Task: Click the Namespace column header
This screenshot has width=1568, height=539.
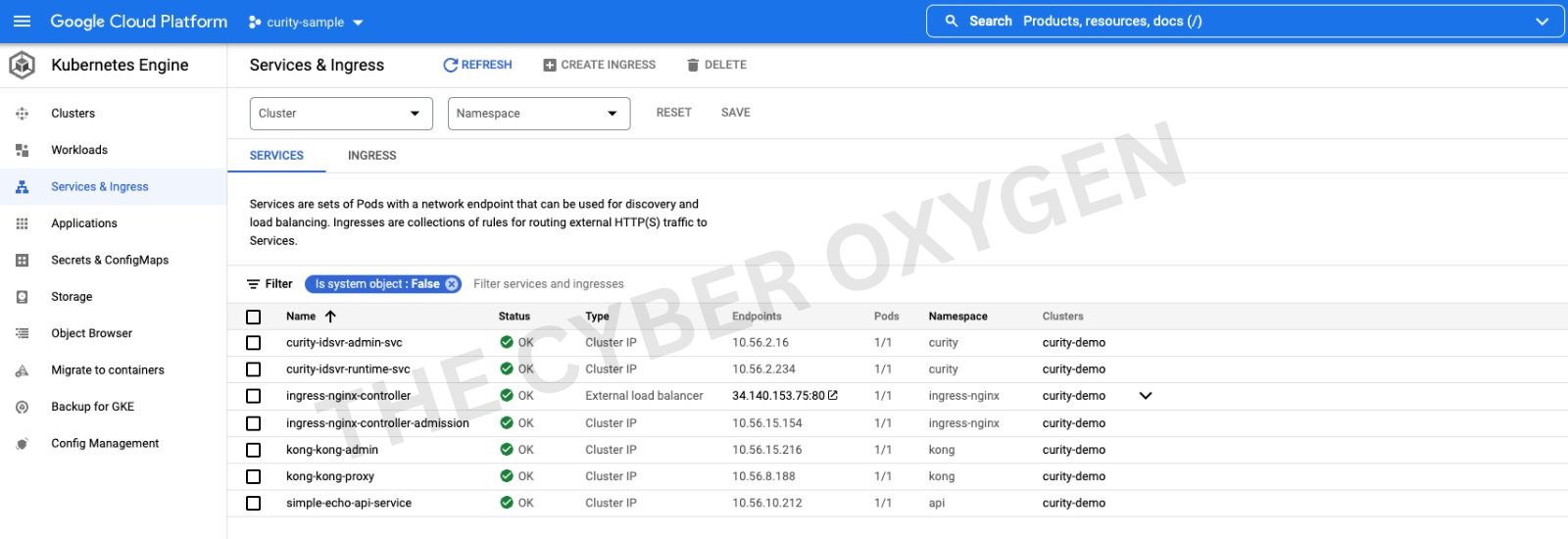Action: (957, 317)
